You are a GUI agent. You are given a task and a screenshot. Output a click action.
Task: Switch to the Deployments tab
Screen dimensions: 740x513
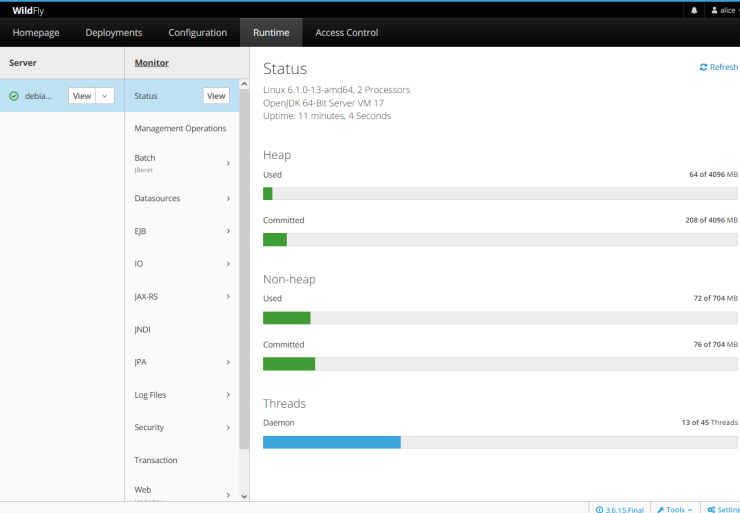click(x=113, y=33)
